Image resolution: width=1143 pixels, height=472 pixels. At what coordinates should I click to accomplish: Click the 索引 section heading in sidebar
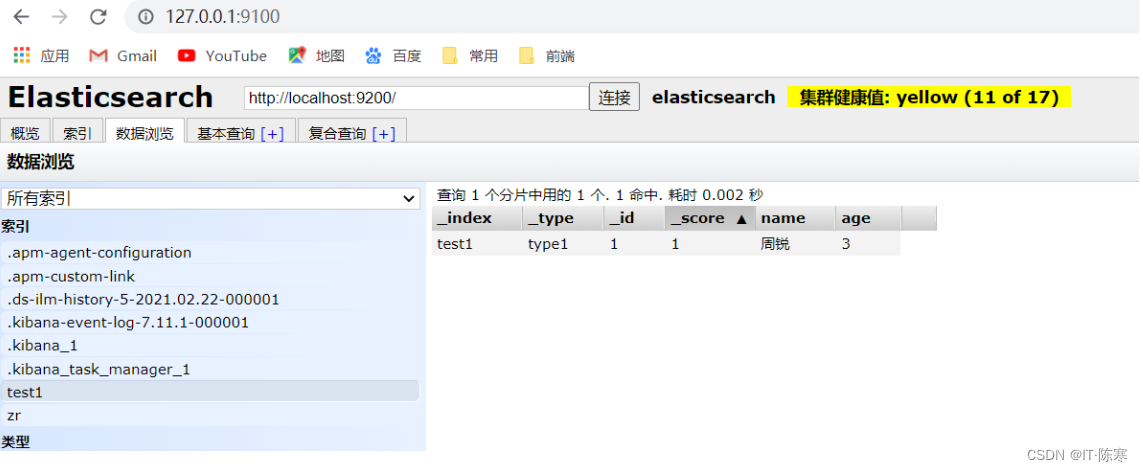(16, 227)
